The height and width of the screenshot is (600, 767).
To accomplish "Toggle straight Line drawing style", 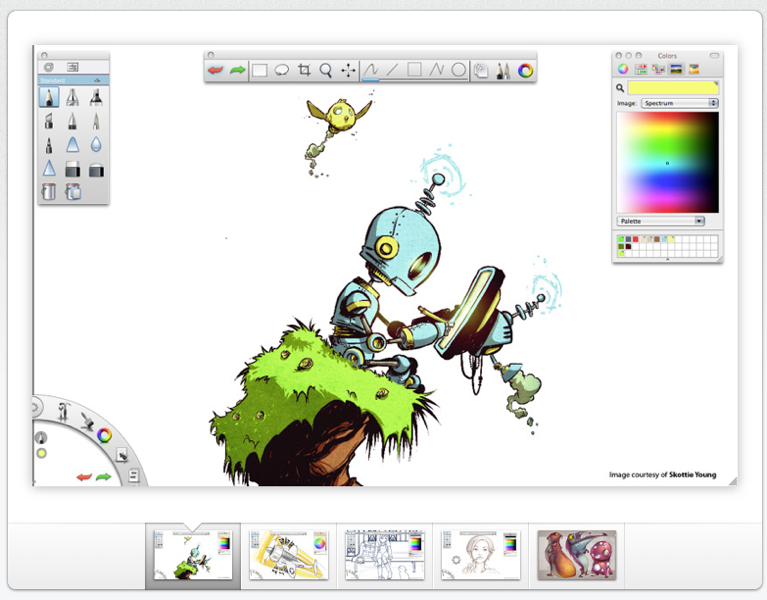I will 393,70.
